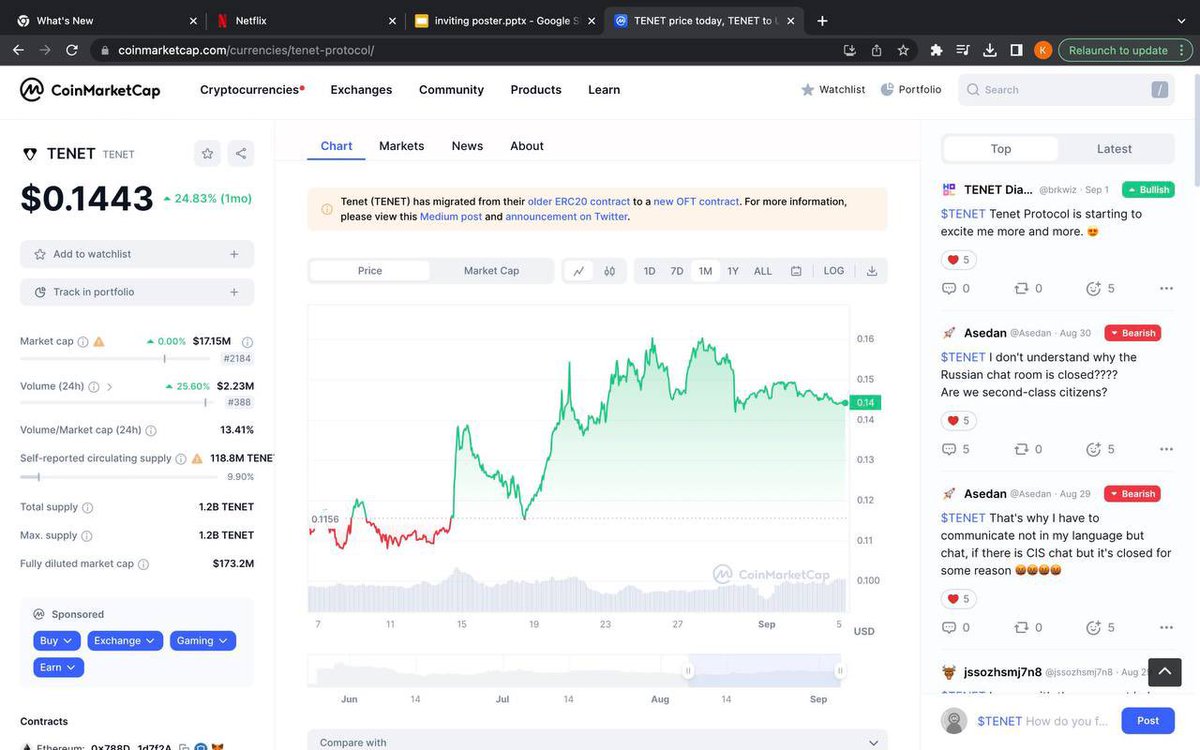The image size is (1200, 750).
Task: Bookmark this page with the star icon
Action: click(903, 50)
